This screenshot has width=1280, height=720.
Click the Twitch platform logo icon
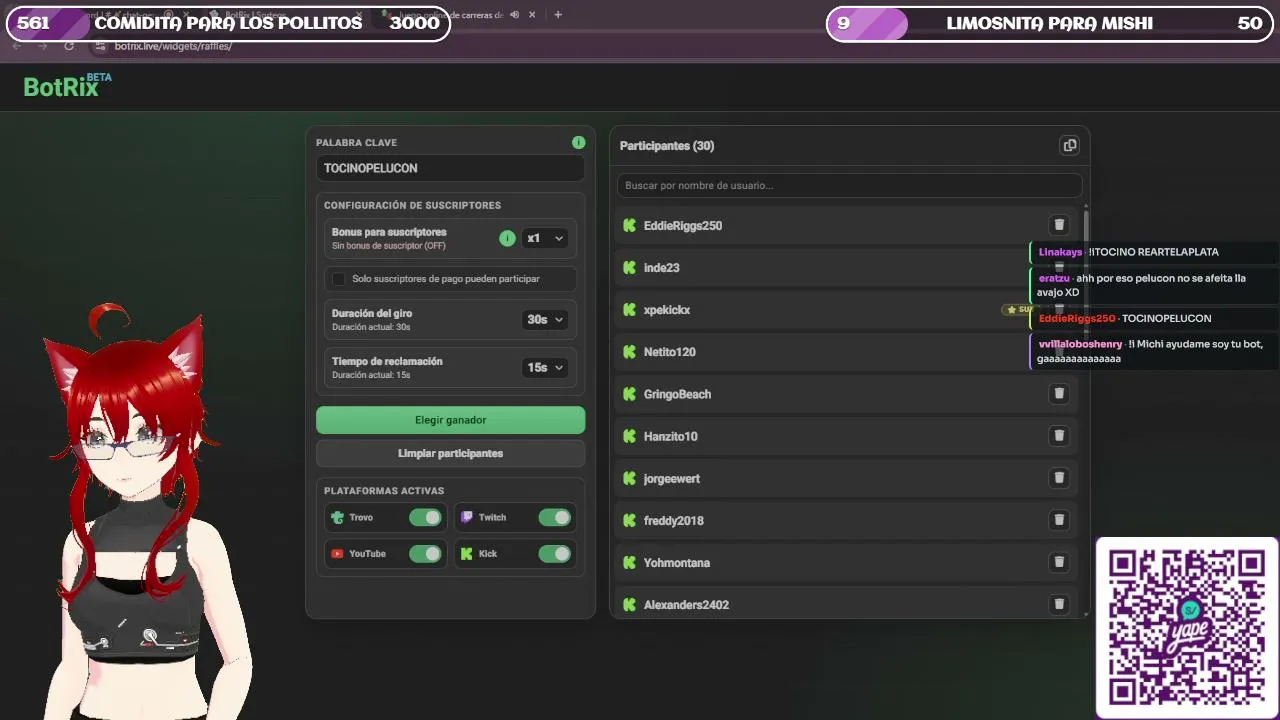(467, 517)
